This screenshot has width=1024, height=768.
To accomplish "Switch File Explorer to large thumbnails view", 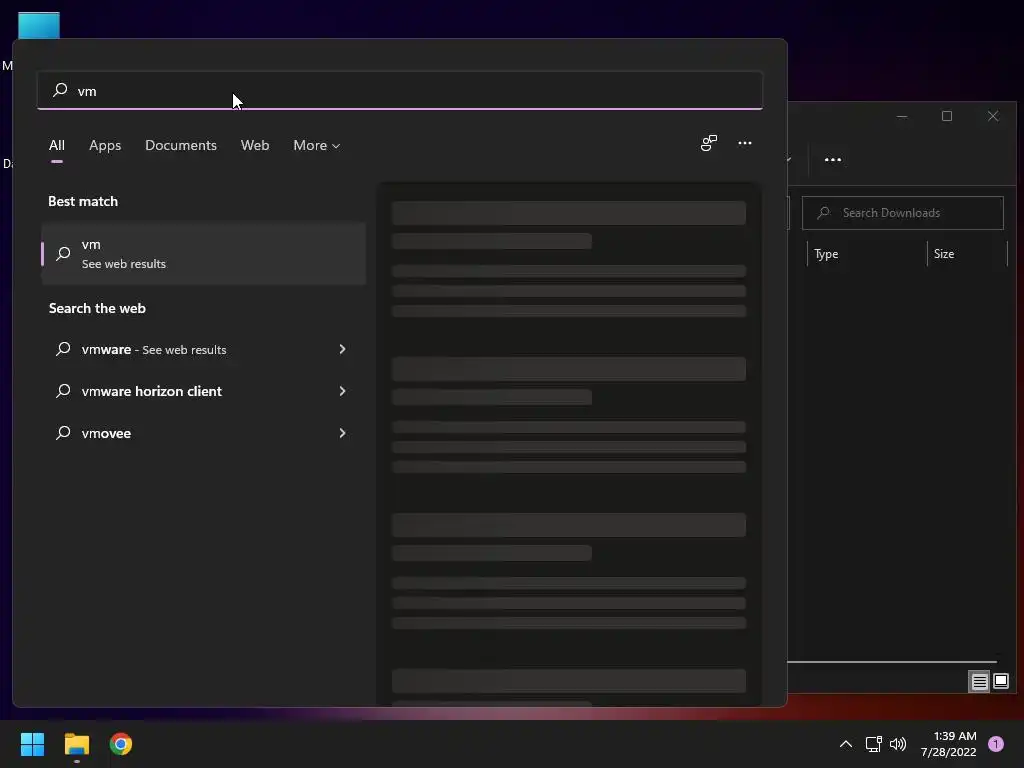I will click(1000, 682).
